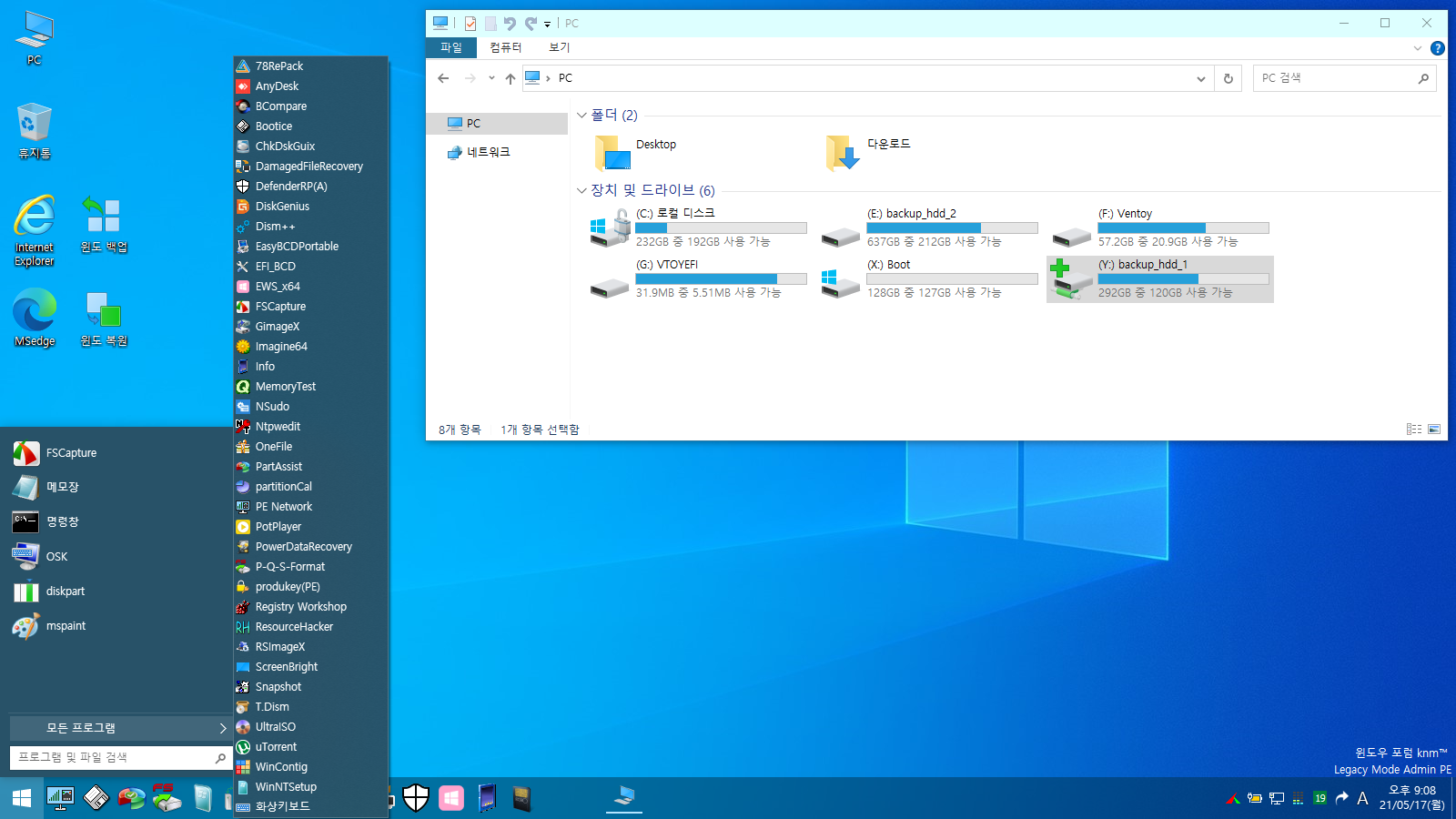The width and height of the screenshot is (1456, 819).
Task: Open EasyBCDPortable entry
Action: [x=310, y=247]
